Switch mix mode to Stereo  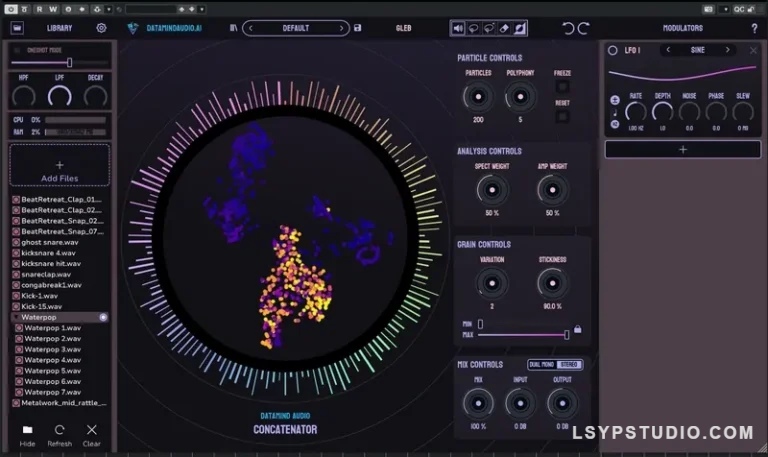pyautogui.click(x=569, y=364)
